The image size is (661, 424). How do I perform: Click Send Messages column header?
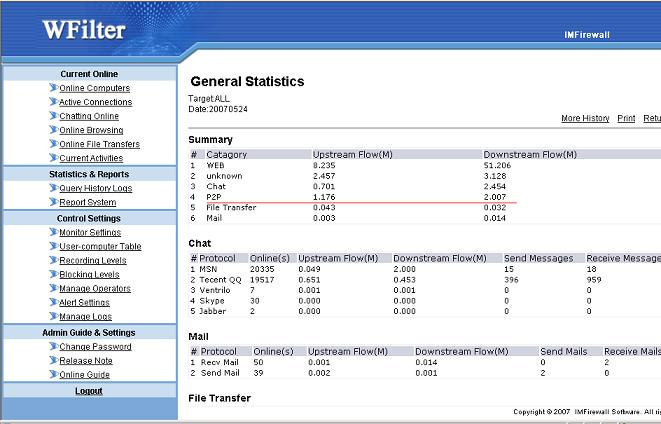point(539,258)
